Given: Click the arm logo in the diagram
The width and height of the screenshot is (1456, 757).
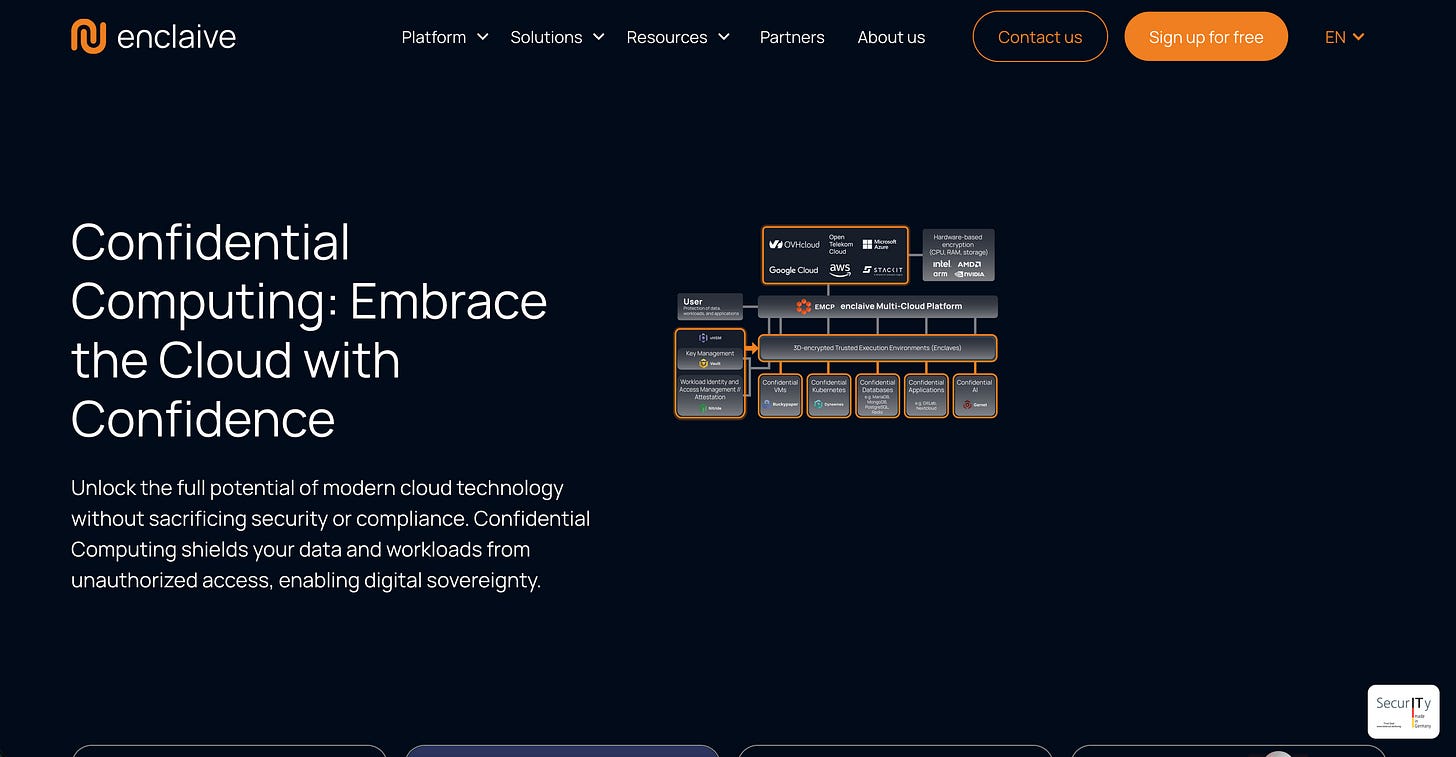Looking at the screenshot, I should [x=940, y=274].
